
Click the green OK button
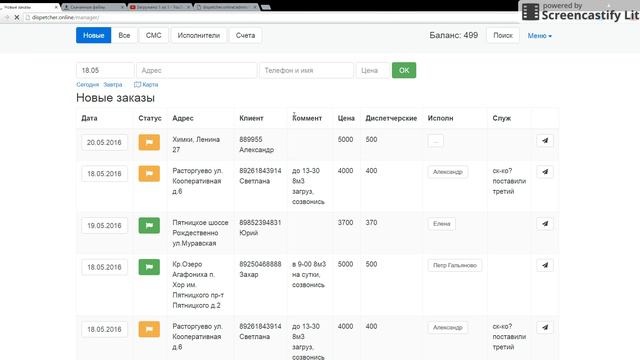tap(404, 70)
